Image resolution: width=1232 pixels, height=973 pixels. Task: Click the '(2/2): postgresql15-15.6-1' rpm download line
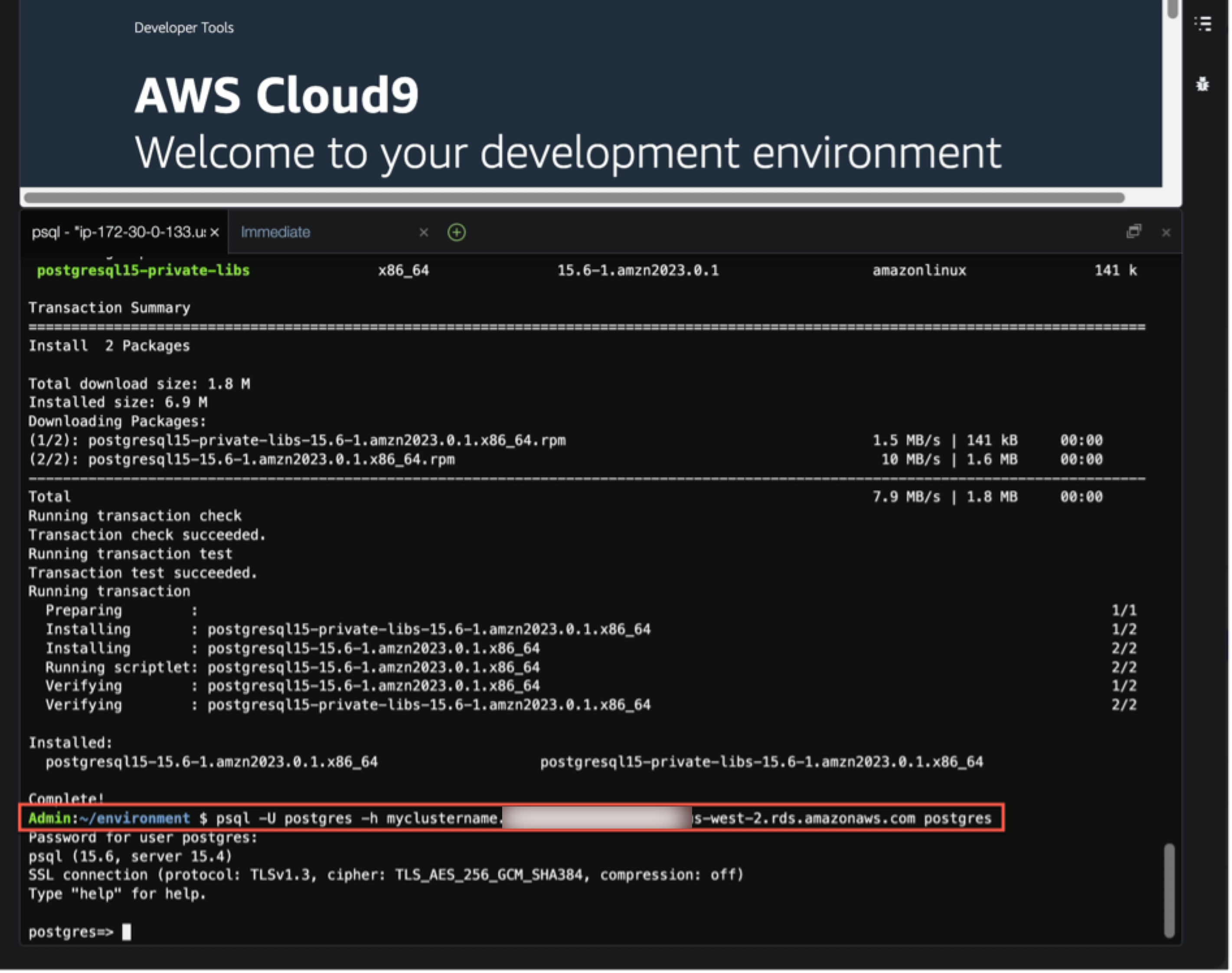565,459
